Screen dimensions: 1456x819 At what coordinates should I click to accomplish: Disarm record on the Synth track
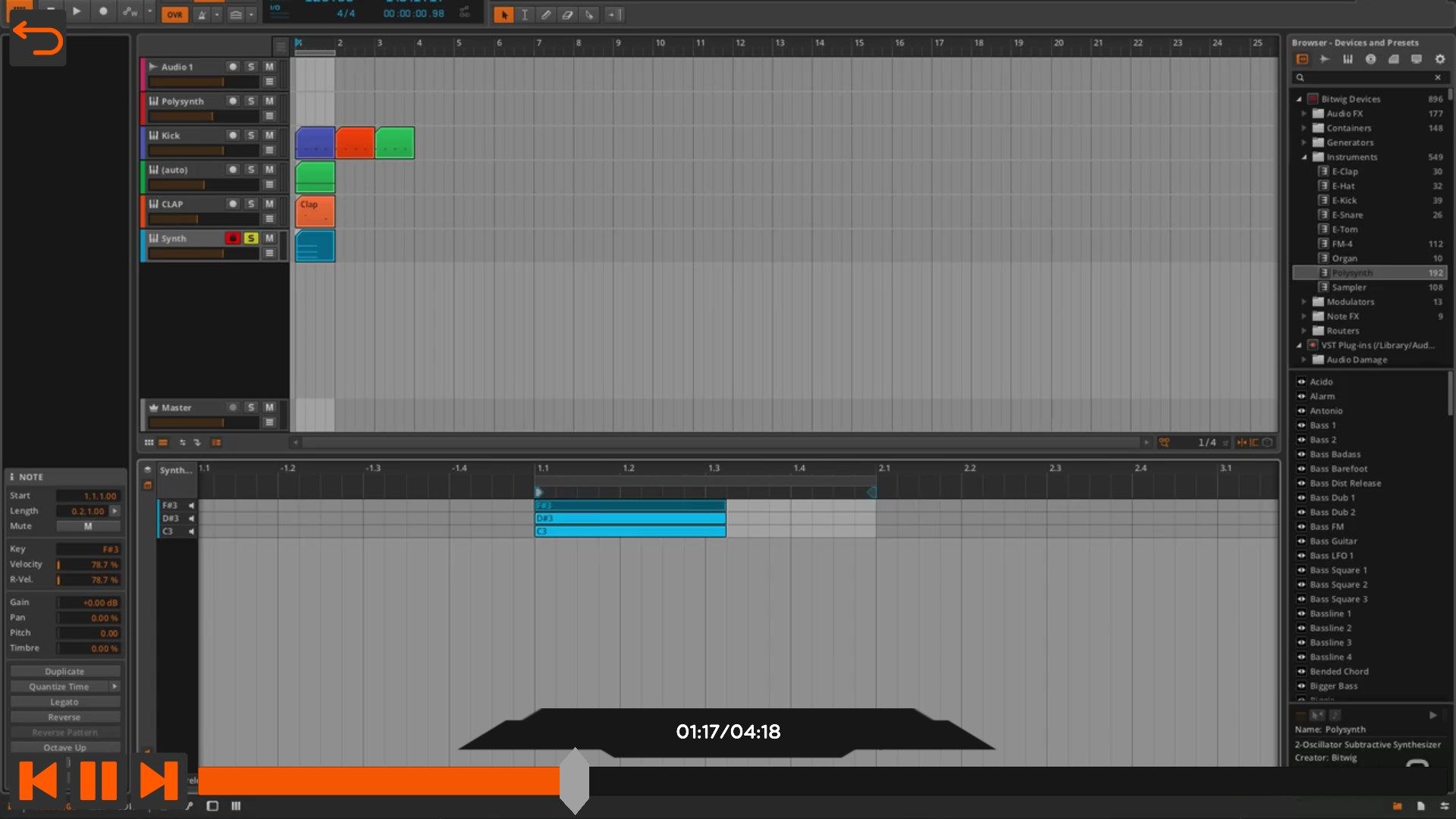(233, 238)
